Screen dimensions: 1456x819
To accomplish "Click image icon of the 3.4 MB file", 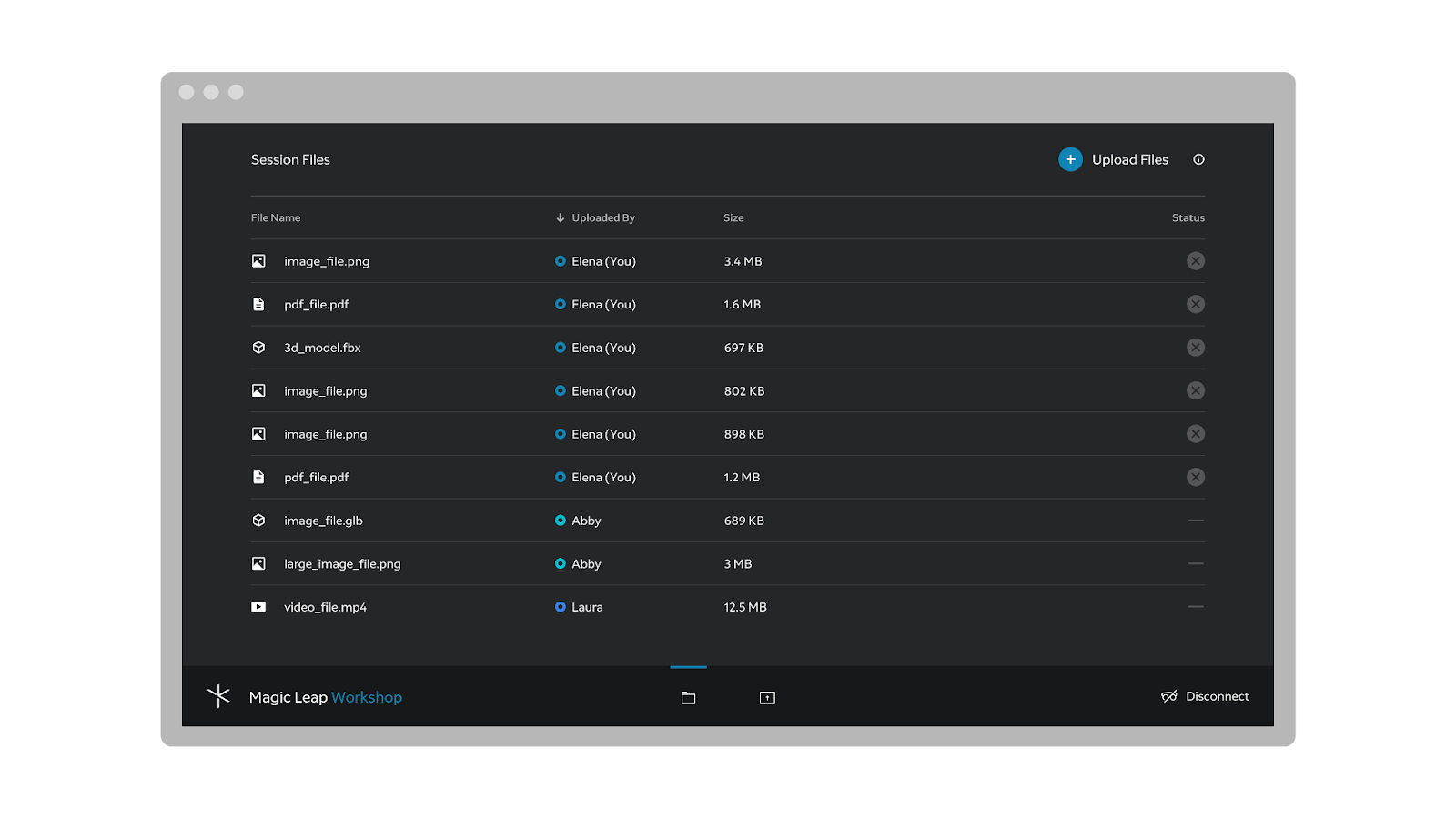I will click(x=258, y=261).
